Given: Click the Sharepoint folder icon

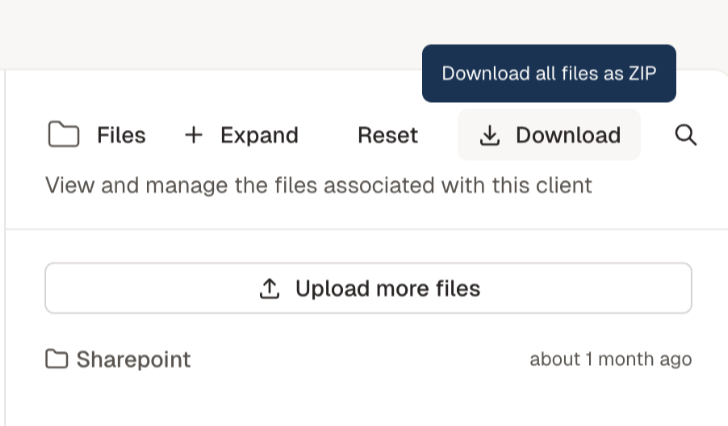Looking at the screenshot, I should [x=57, y=359].
